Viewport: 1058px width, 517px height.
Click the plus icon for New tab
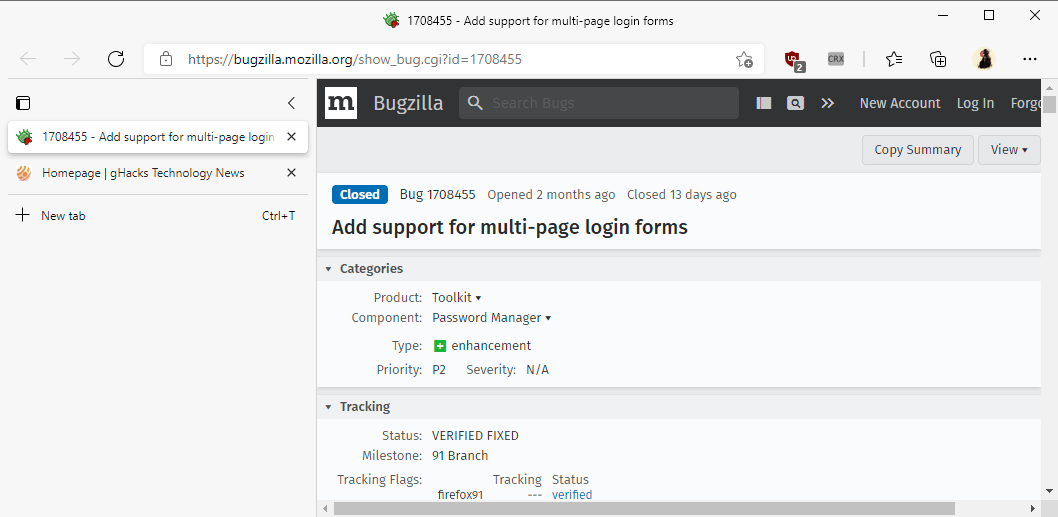click(22, 215)
